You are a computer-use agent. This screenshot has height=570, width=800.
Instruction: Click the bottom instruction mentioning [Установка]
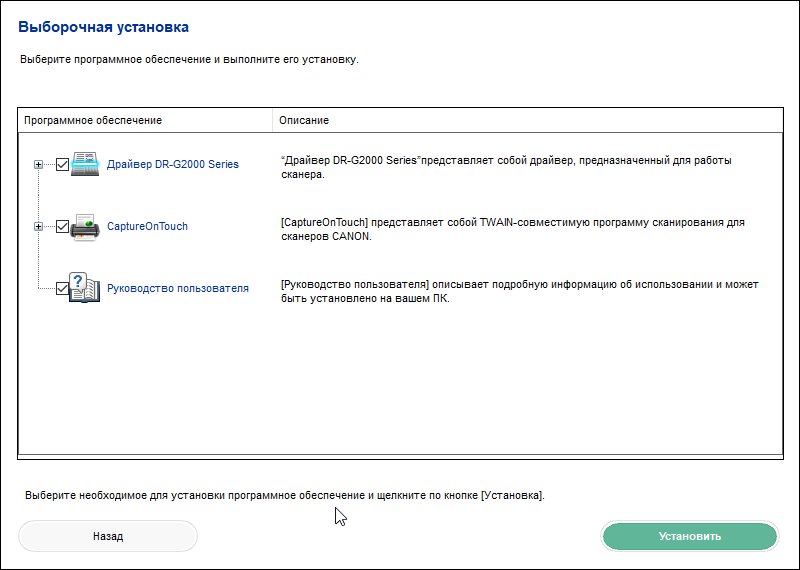[x=285, y=495]
